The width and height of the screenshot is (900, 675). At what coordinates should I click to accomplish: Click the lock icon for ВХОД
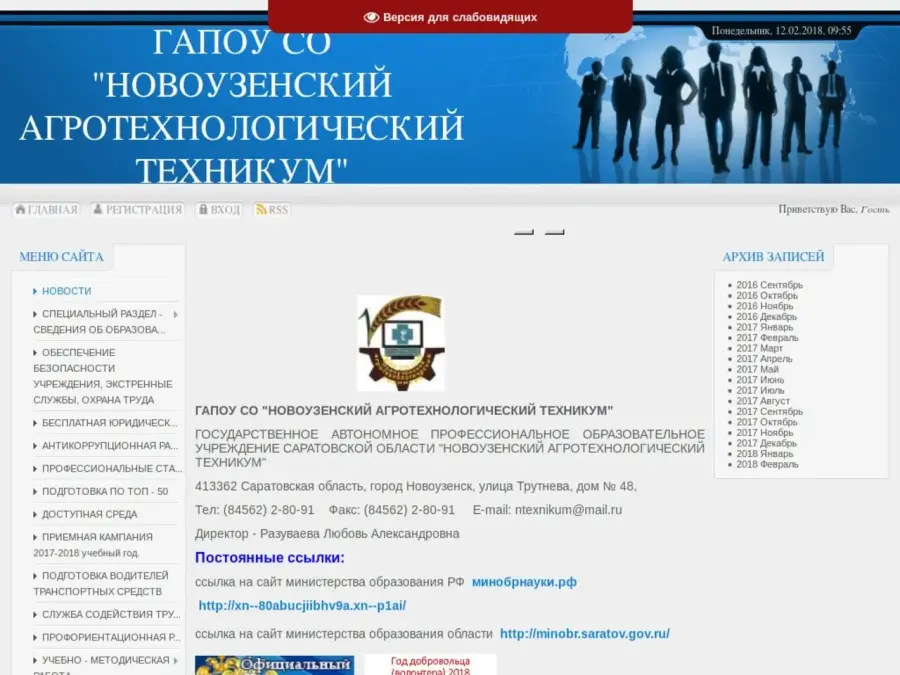203,210
